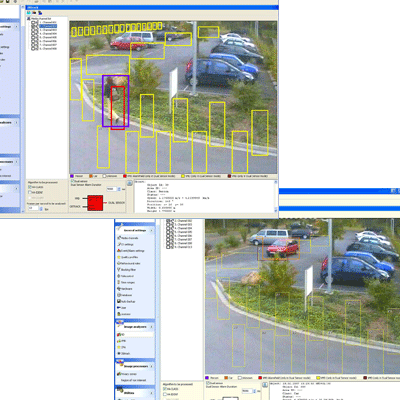The width and height of the screenshot is (400, 400).
Task: Click icon button beside lower window's object info
Action: point(265,385)
